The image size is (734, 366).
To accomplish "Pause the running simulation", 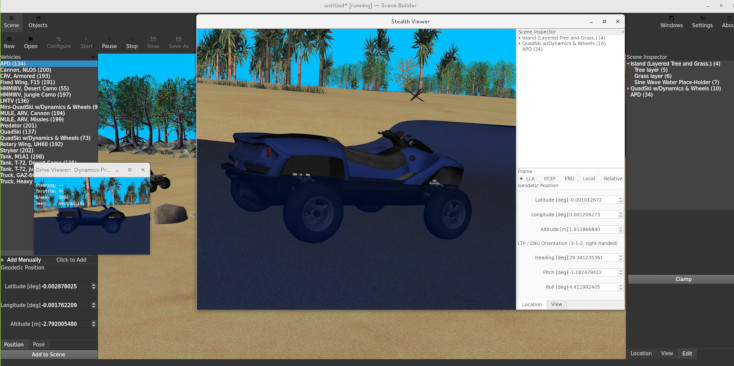I will tap(109, 43).
